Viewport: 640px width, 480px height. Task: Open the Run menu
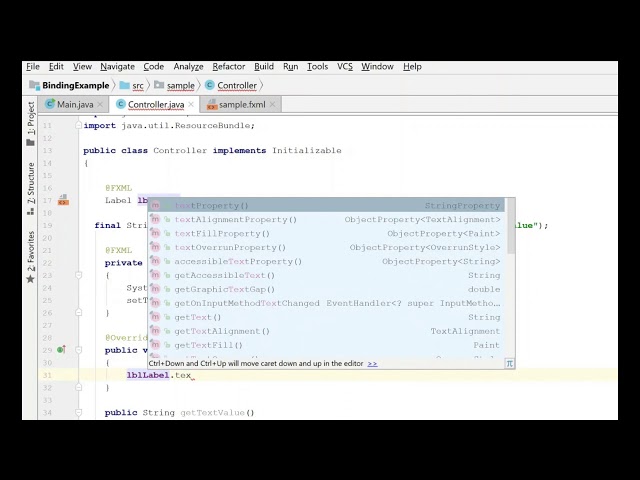[x=290, y=67]
